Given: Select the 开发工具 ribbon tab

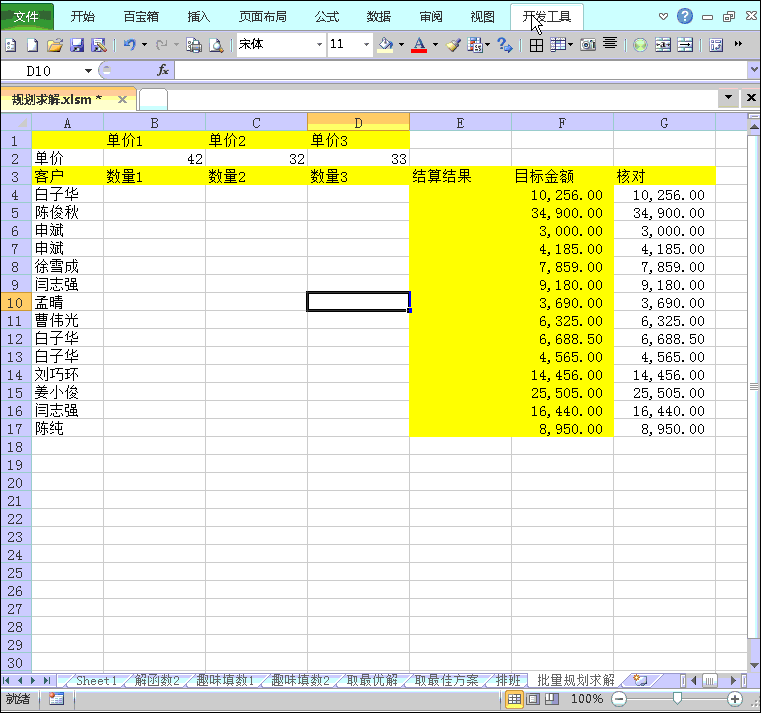Looking at the screenshot, I should click(x=546, y=17).
